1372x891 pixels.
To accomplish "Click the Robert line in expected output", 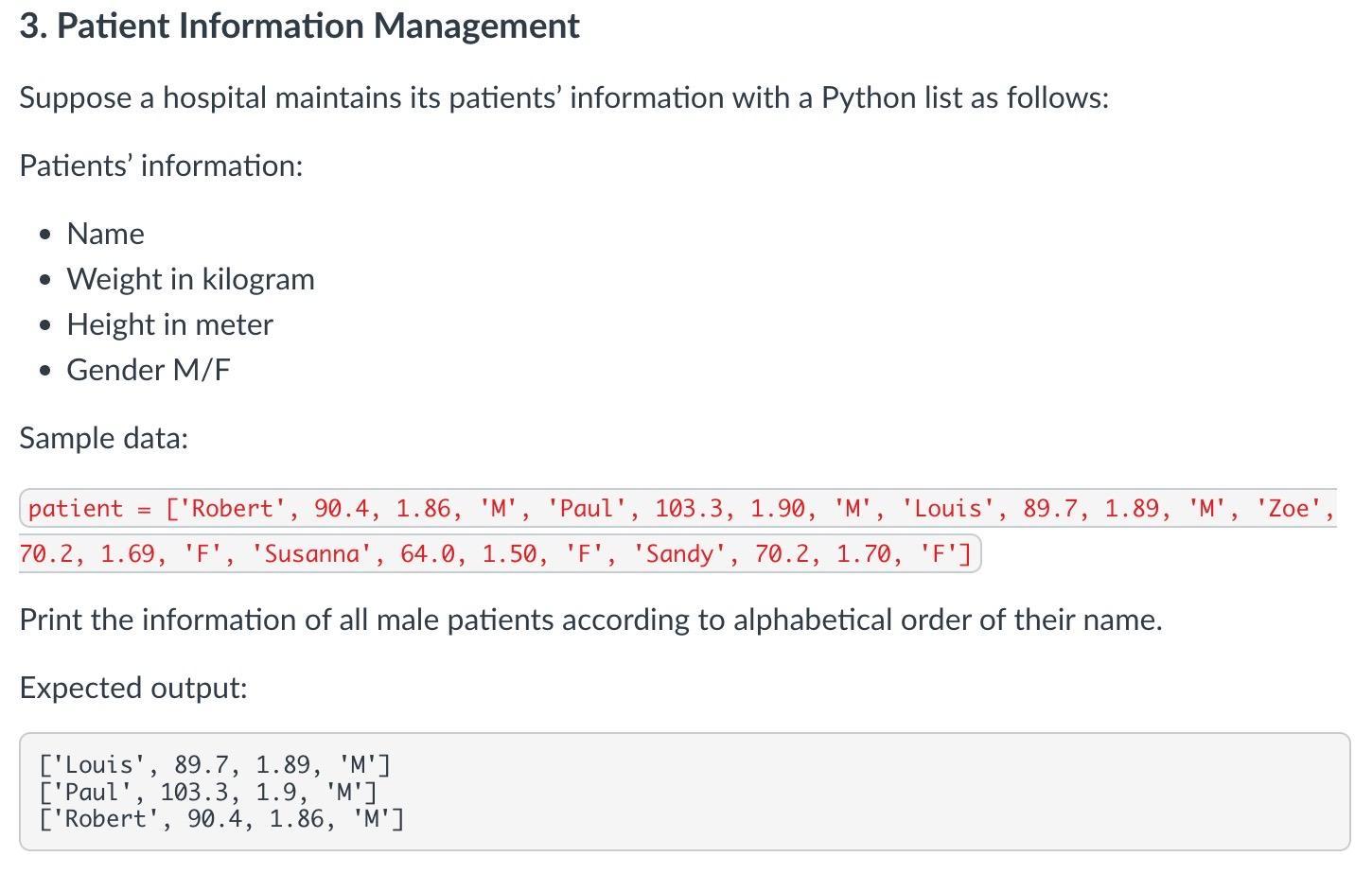I will tap(220, 819).
